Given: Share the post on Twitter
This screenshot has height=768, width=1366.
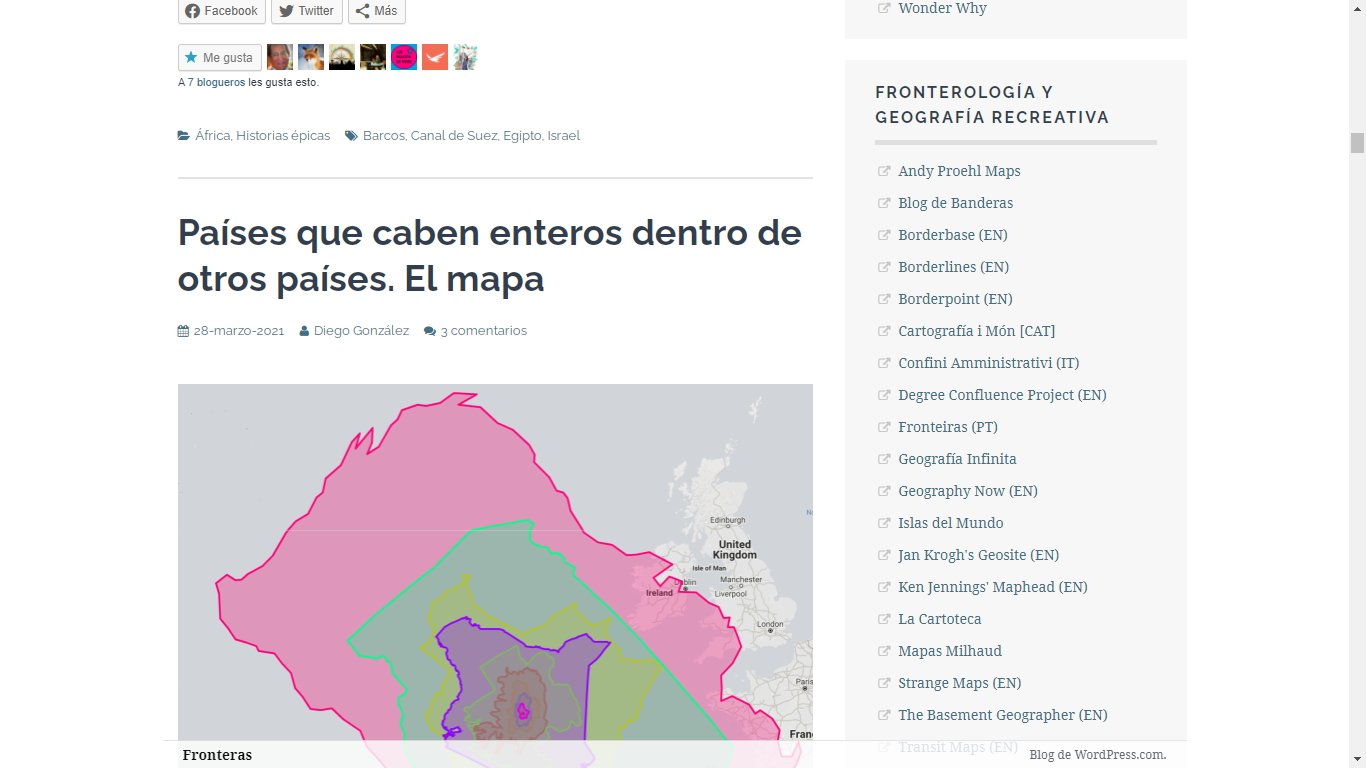Looking at the screenshot, I should click(x=307, y=11).
